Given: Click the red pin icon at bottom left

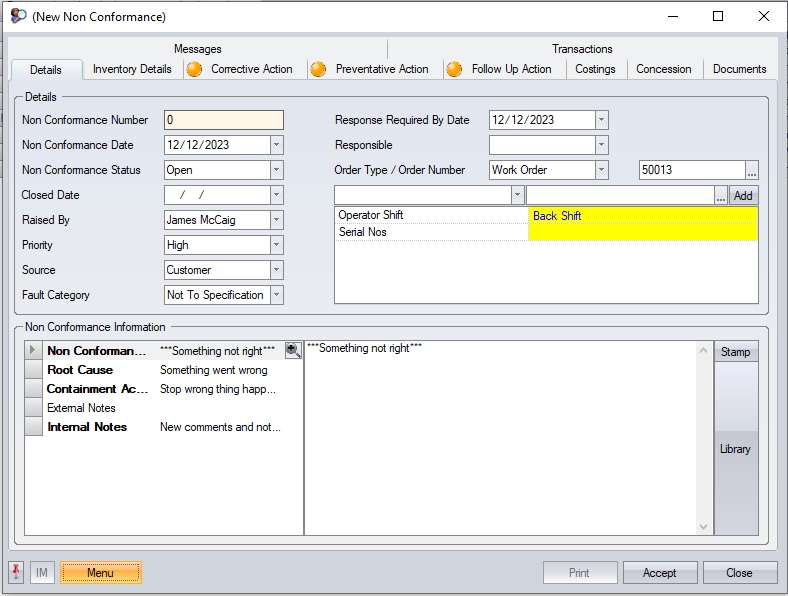Looking at the screenshot, I should coord(17,573).
